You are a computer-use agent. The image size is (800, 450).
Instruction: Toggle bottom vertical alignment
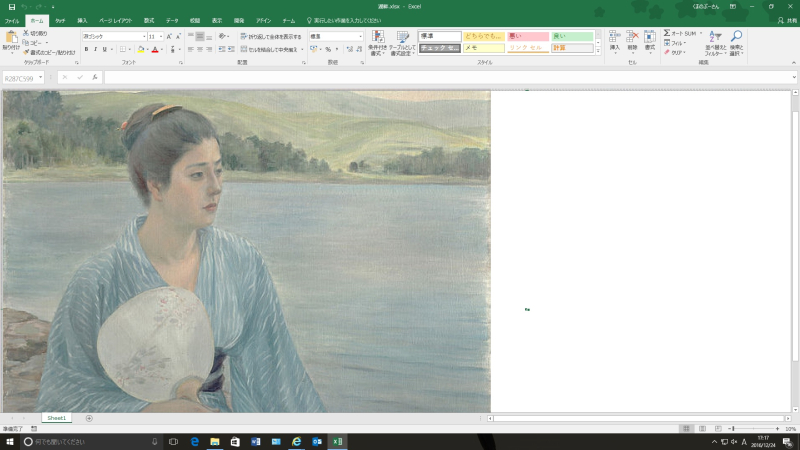click(209, 36)
